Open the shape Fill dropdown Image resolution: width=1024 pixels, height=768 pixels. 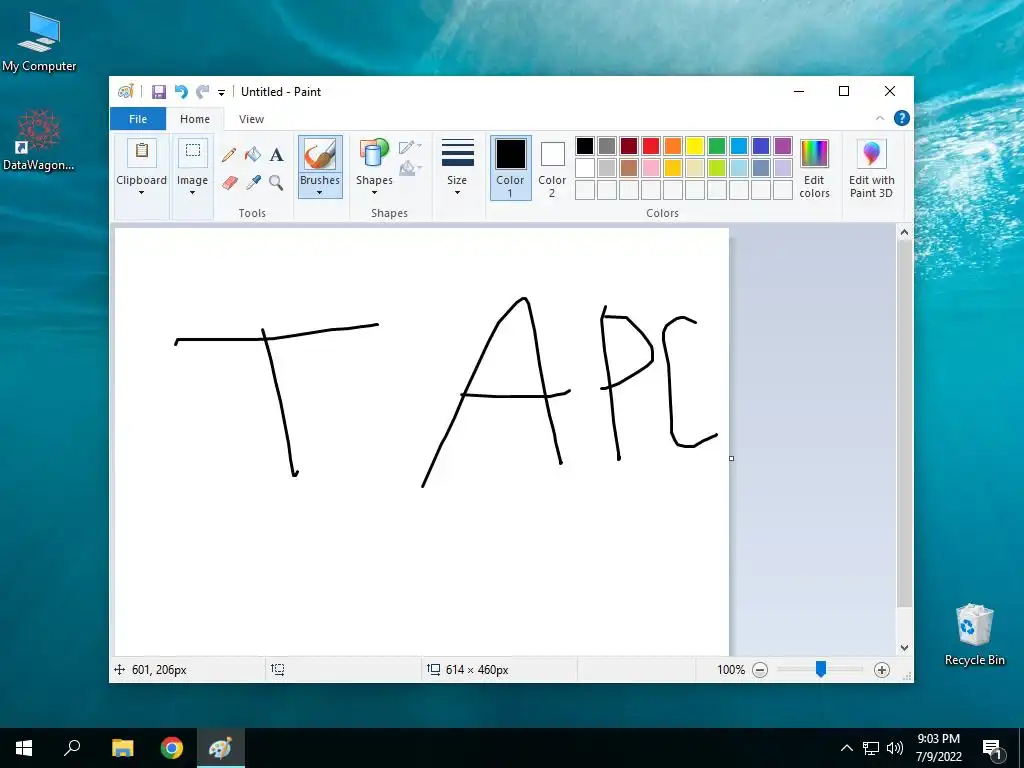(x=410, y=168)
